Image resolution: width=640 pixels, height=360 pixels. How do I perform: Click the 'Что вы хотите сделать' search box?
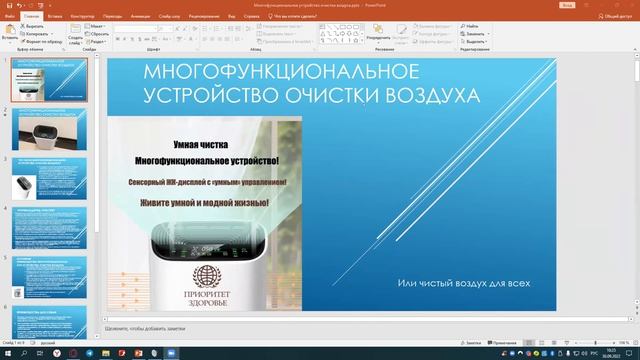click(x=292, y=16)
